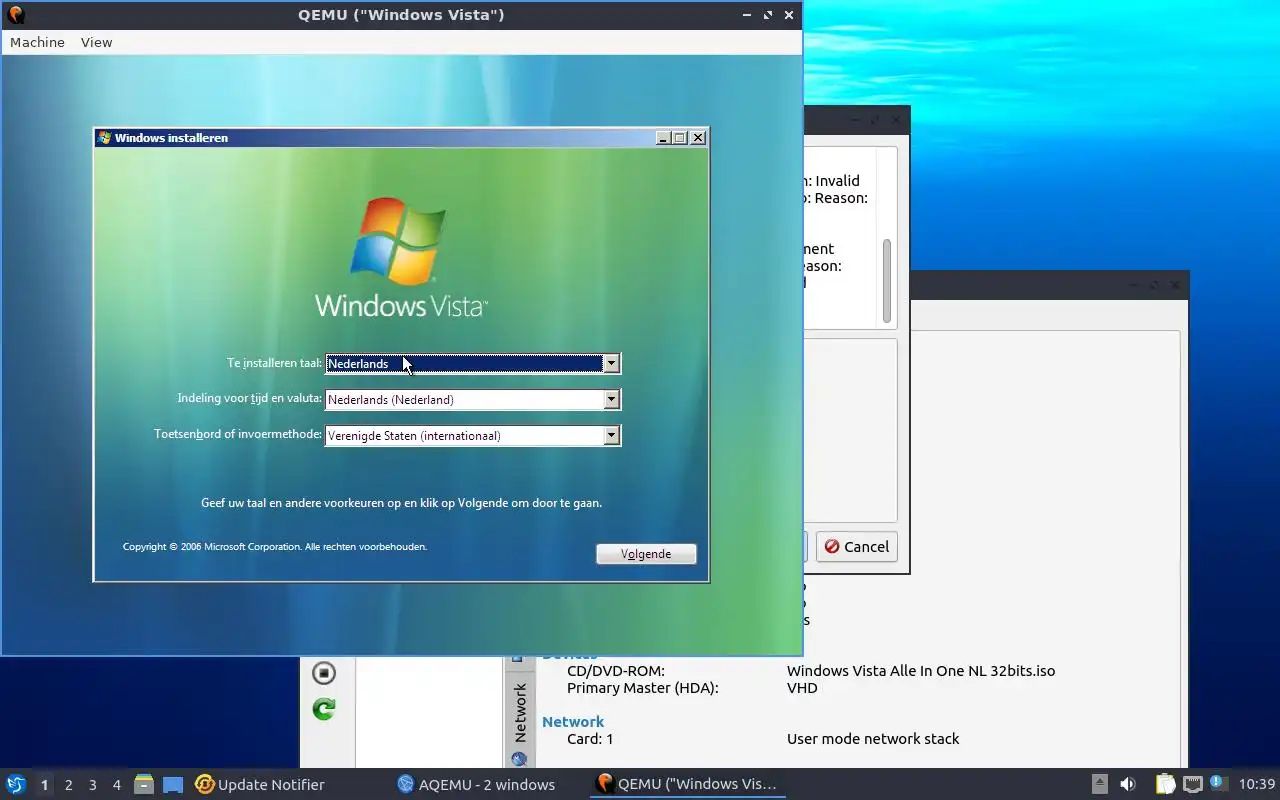Click 'Card: 1' entry in AQEMU
The width and height of the screenshot is (1280, 800).
[590, 739]
